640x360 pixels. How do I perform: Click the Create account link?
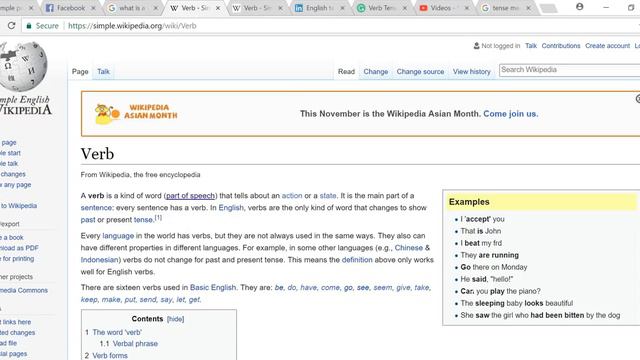(x=607, y=46)
